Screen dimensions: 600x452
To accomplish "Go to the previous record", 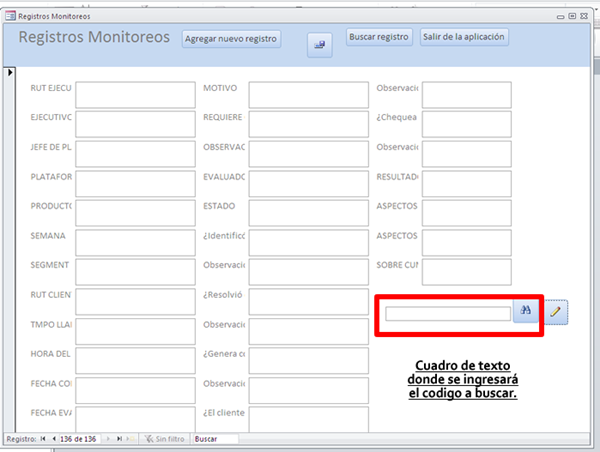I will (x=54, y=439).
